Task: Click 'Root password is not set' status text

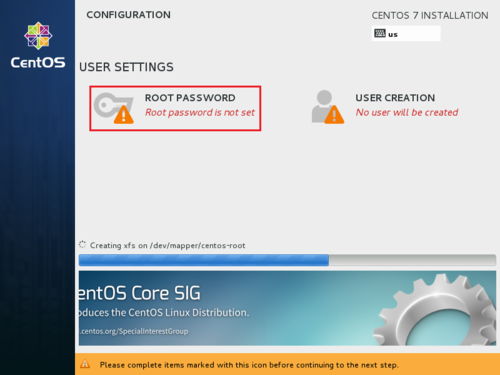Action: tap(200, 113)
